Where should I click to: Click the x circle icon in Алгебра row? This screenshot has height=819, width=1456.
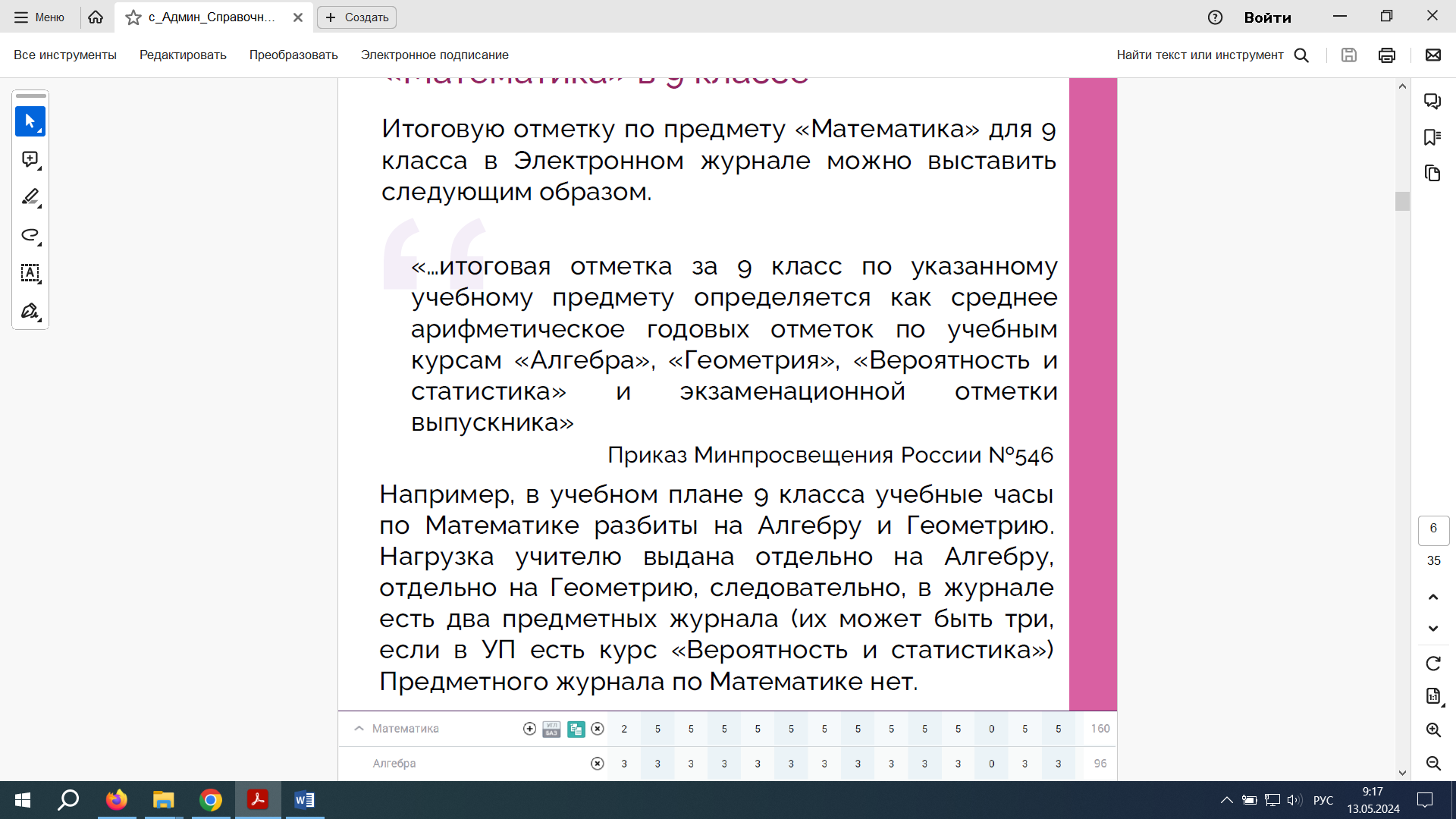click(x=598, y=764)
